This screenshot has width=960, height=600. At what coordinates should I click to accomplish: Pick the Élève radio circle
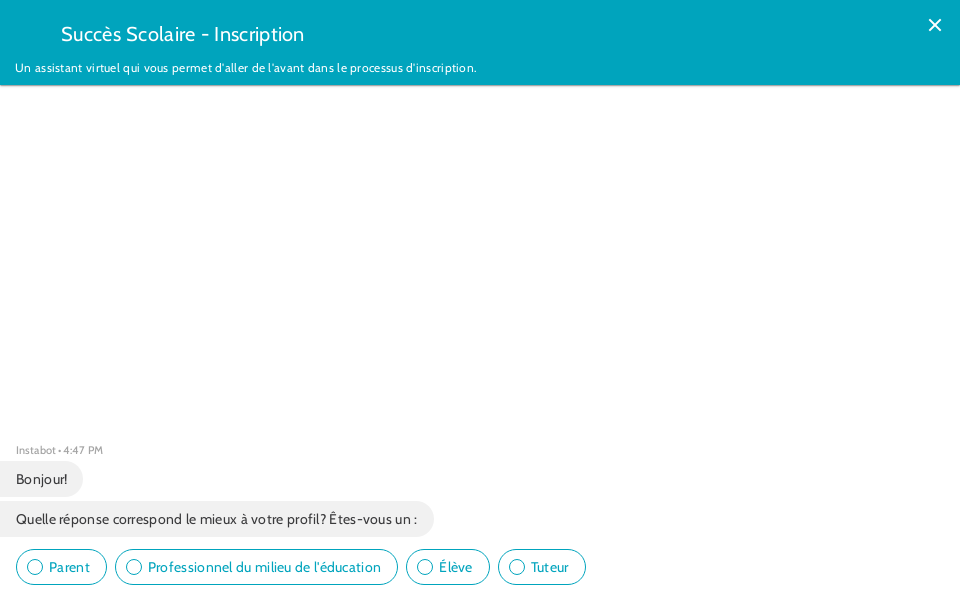(425, 567)
